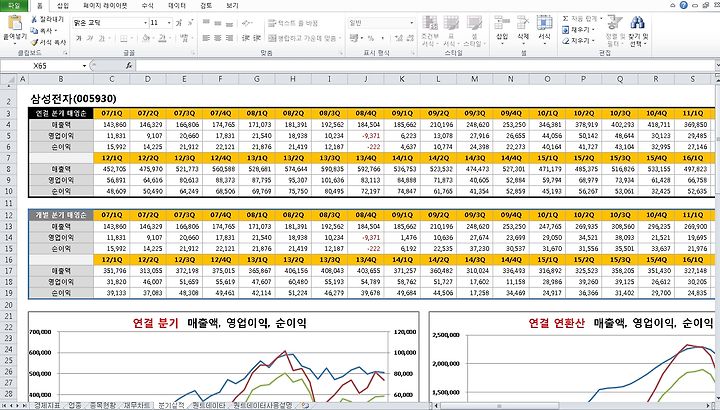
Task: Align text left
Action: 206,38
